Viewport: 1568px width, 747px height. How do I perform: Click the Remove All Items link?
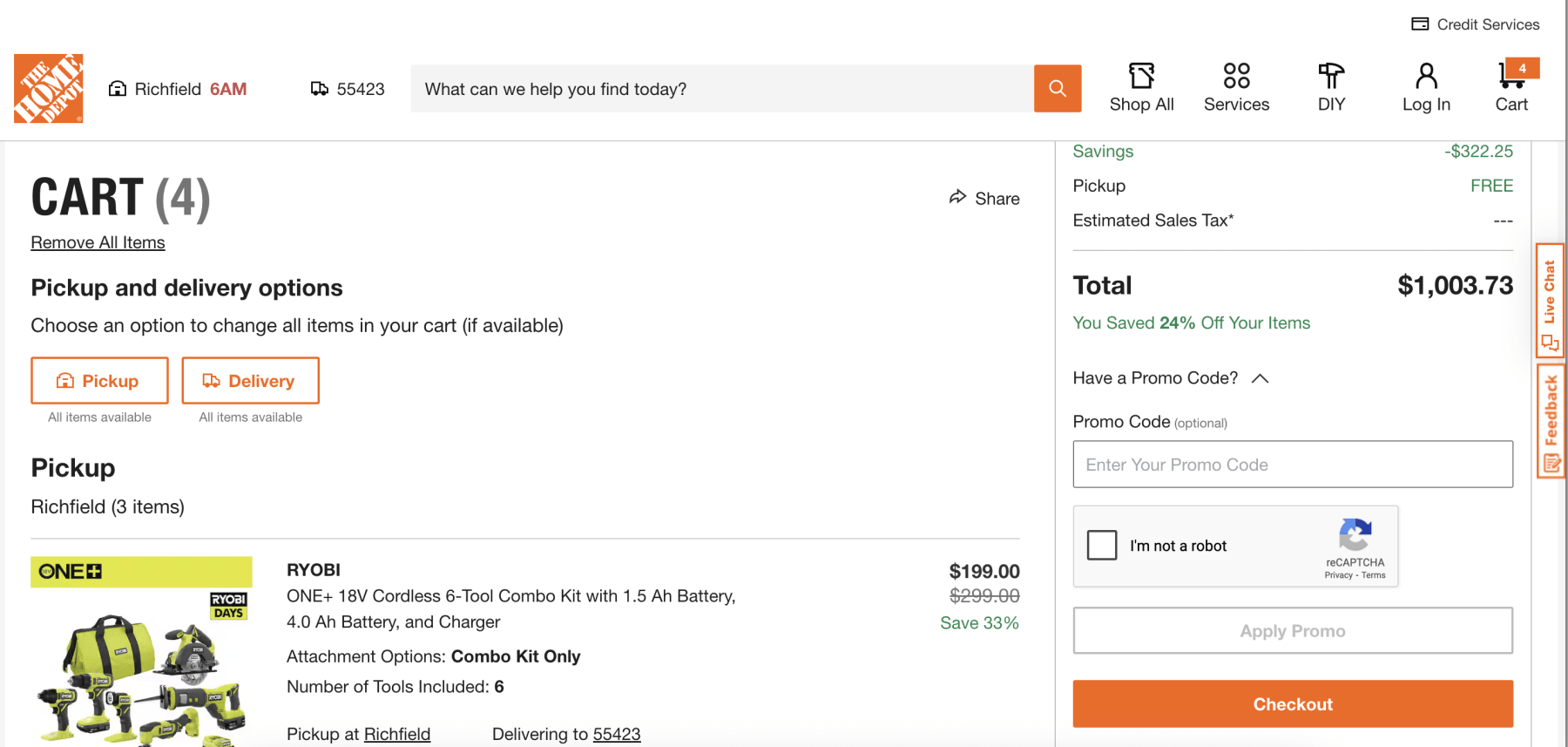tap(98, 241)
